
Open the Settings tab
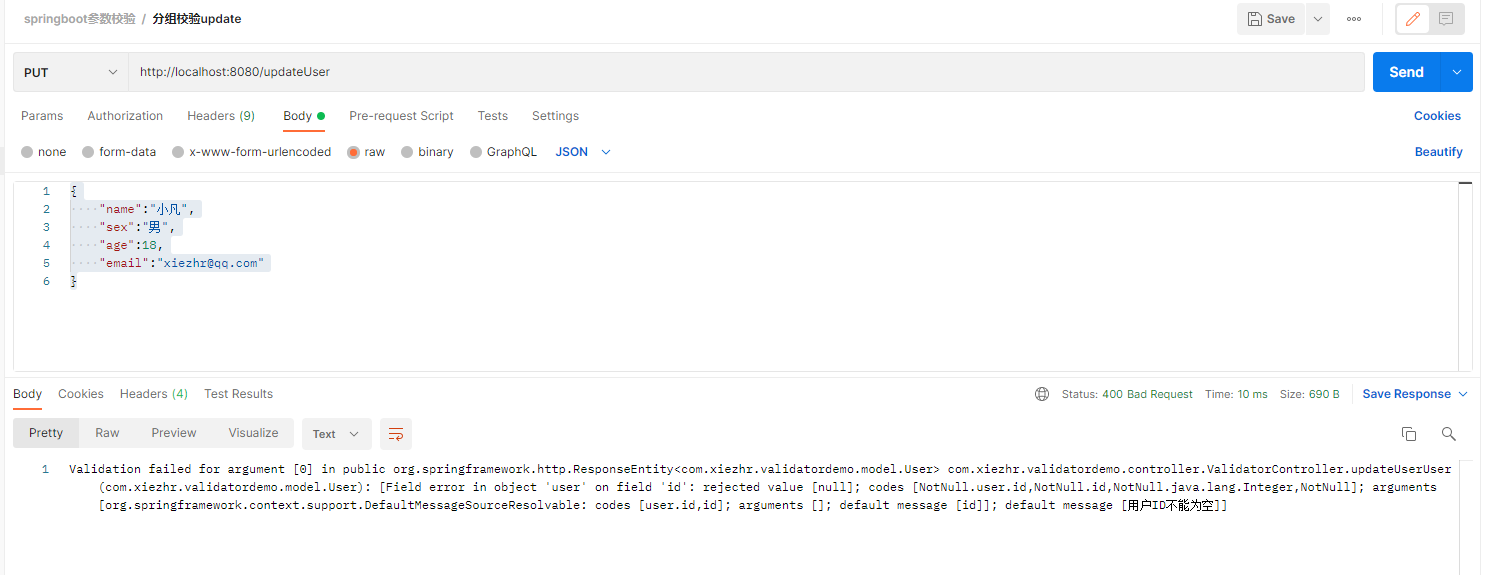click(x=555, y=116)
